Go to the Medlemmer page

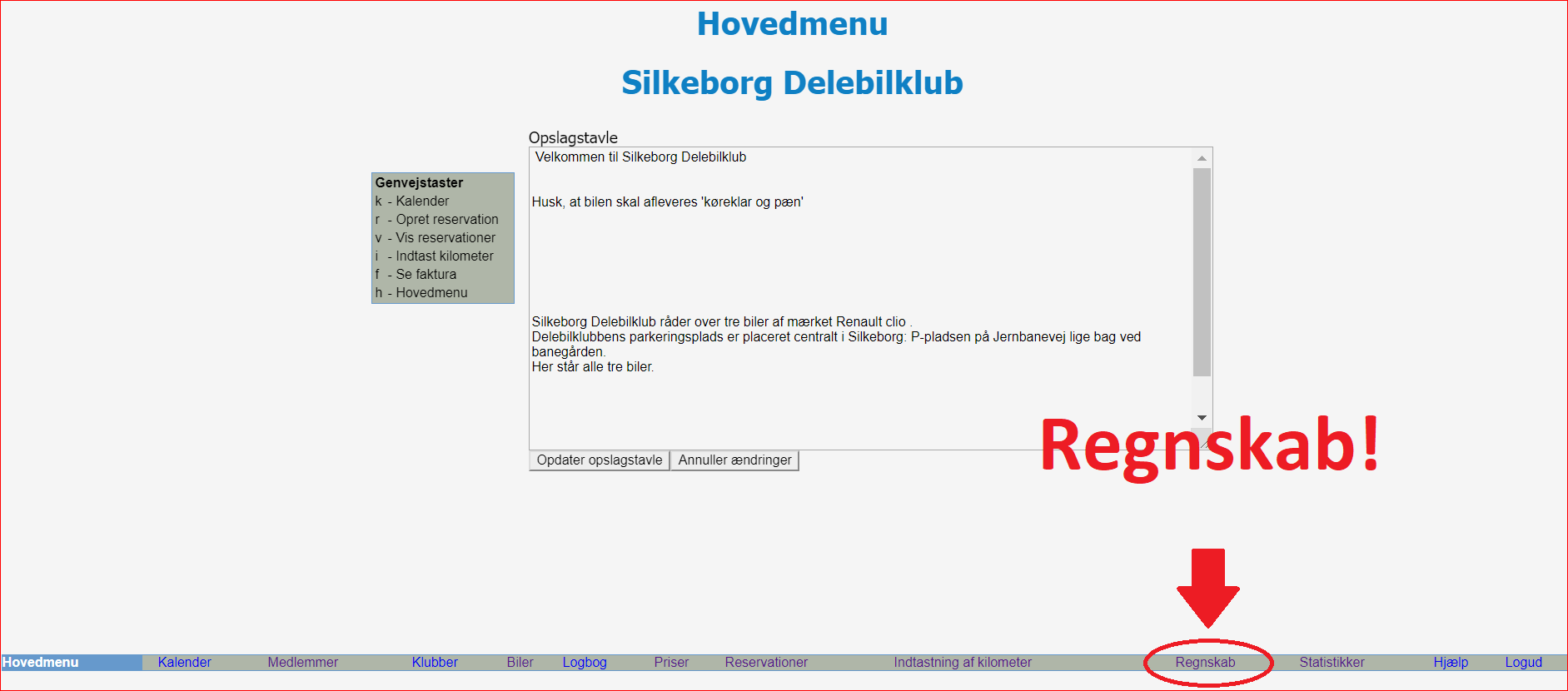tap(302, 663)
